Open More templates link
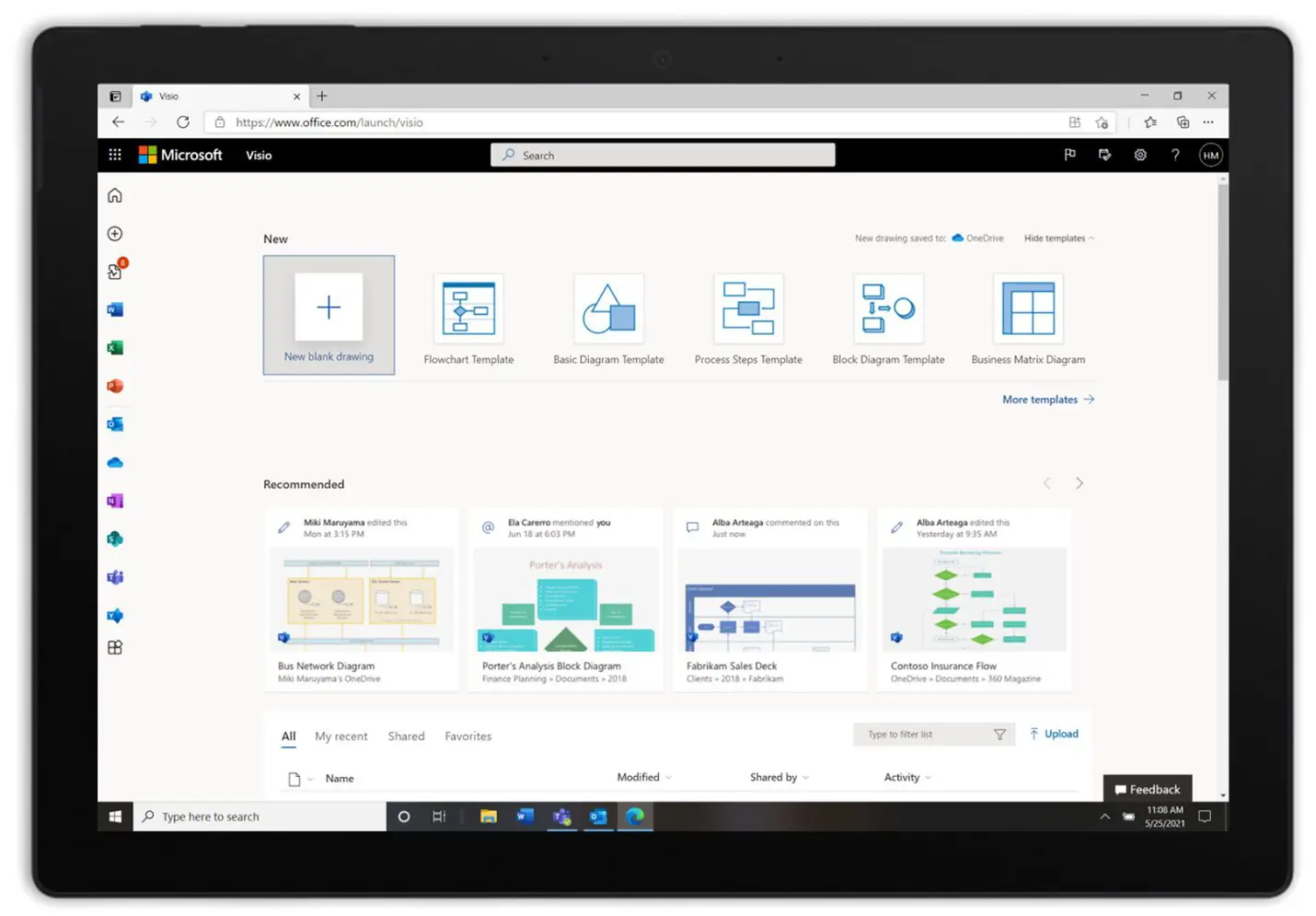The height and width of the screenshot is (916, 1316). point(1048,400)
